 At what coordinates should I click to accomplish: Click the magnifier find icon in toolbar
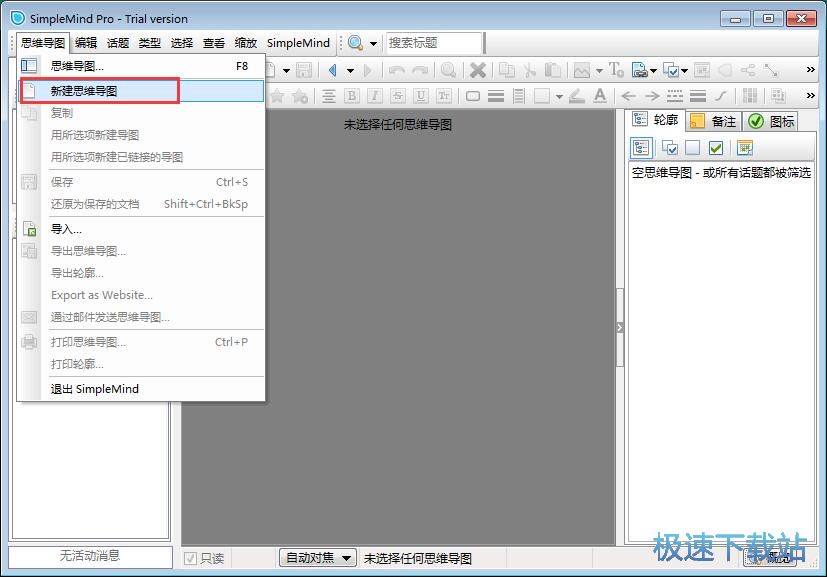448,70
